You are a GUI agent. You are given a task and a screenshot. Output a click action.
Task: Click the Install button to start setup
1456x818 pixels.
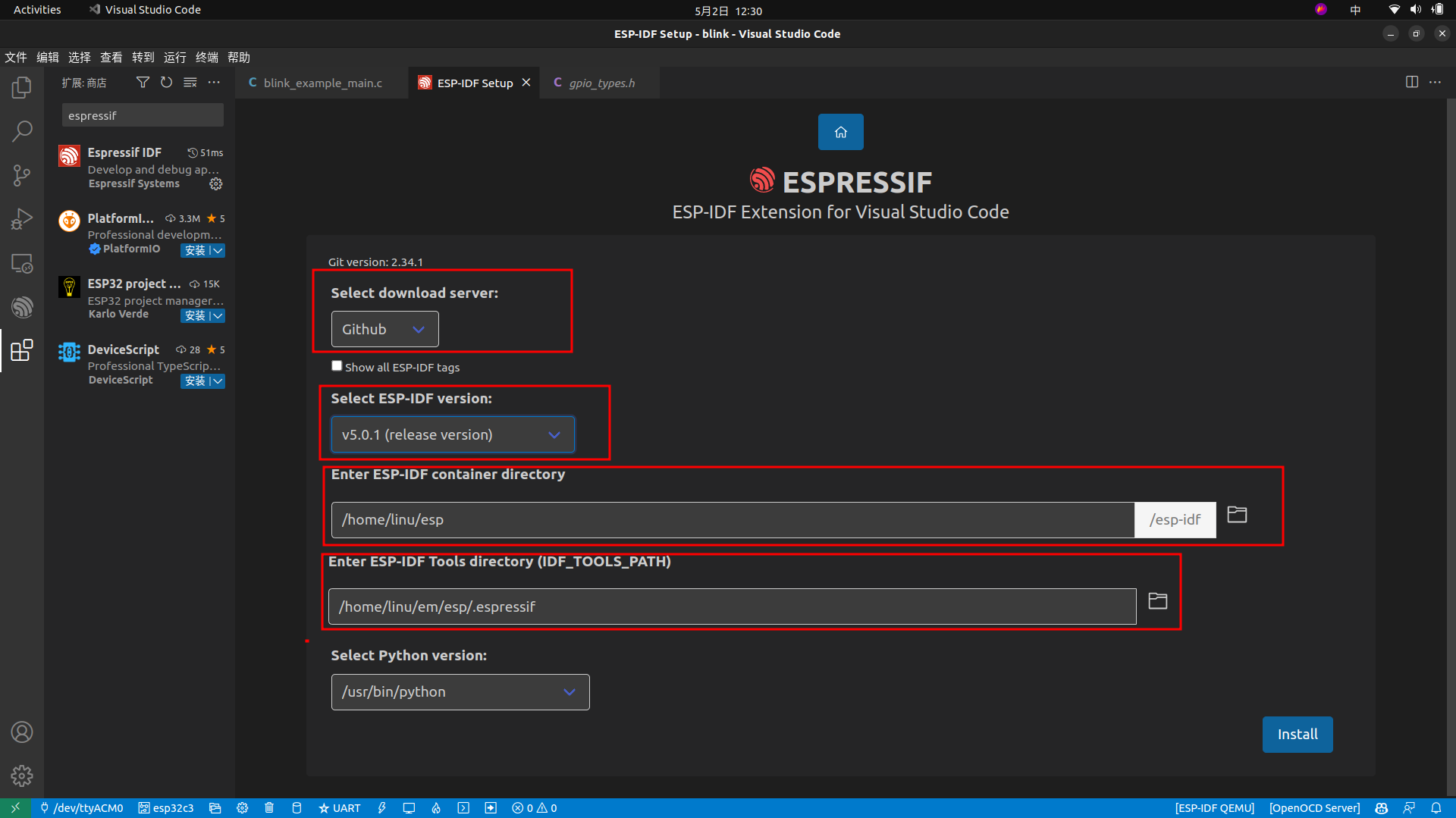(x=1297, y=734)
